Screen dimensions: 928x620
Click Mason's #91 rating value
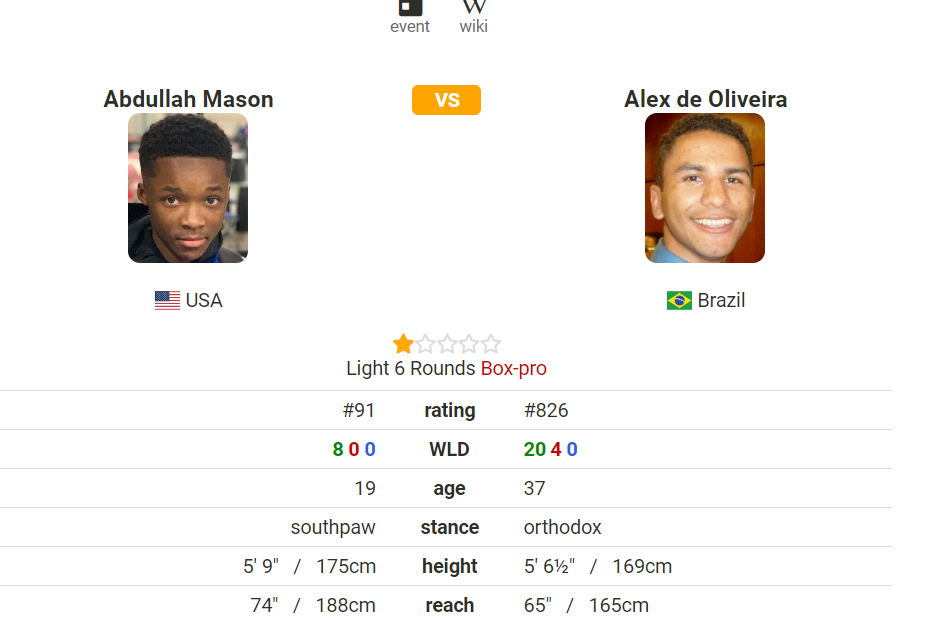[x=359, y=411]
